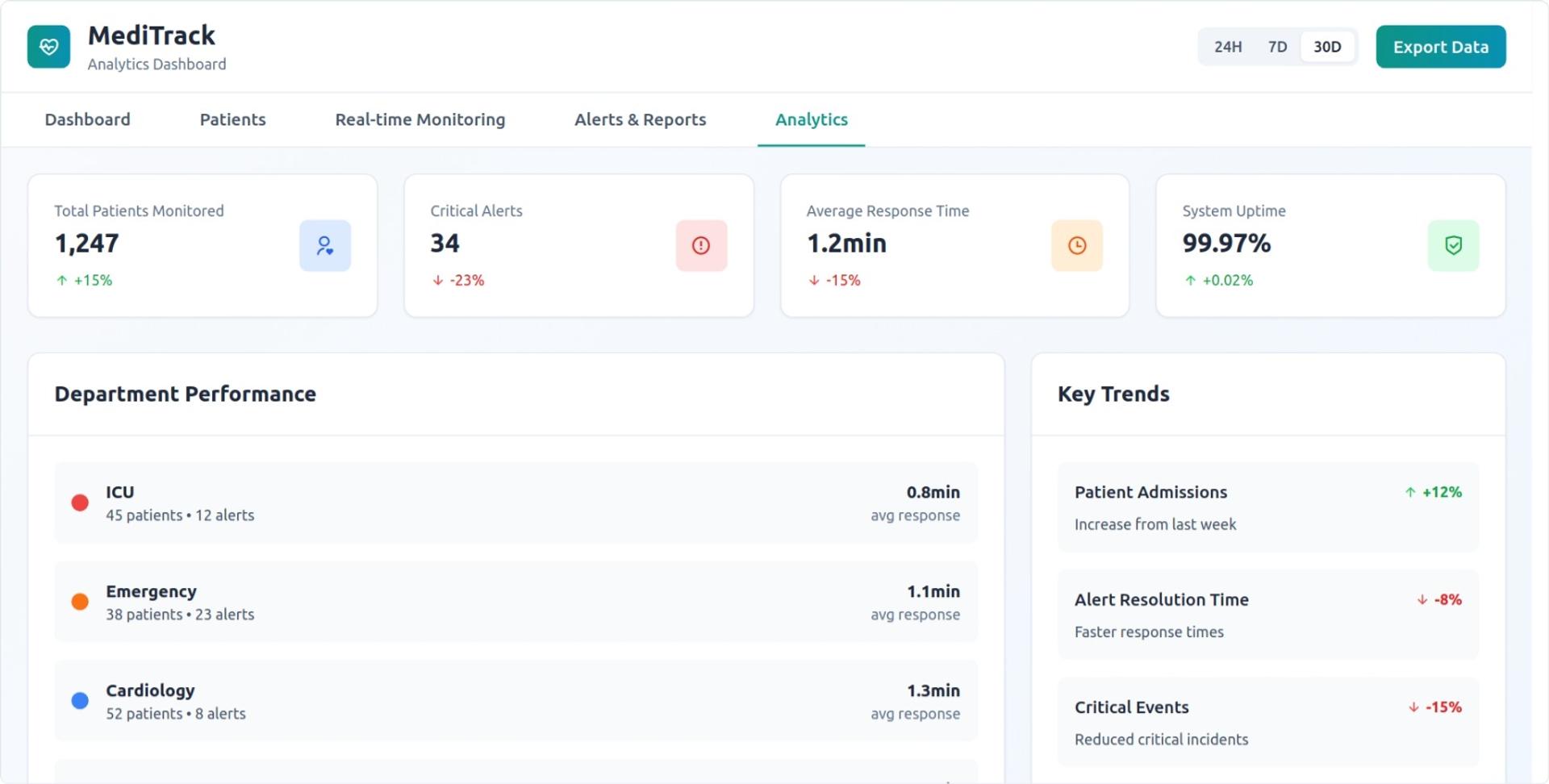Click the up arrow next to +12% trend
The height and width of the screenshot is (784, 1549).
[1410, 492]
